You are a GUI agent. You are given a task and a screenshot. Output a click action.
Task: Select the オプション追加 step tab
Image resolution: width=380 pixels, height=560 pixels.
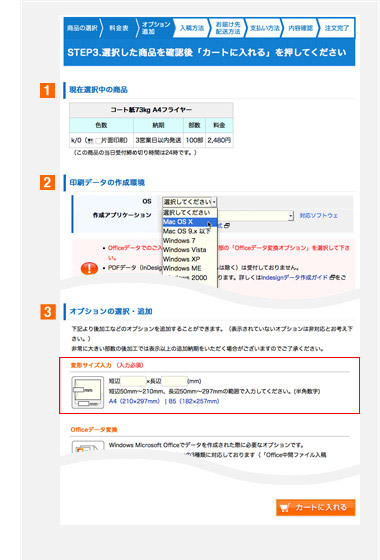(156, 28)
